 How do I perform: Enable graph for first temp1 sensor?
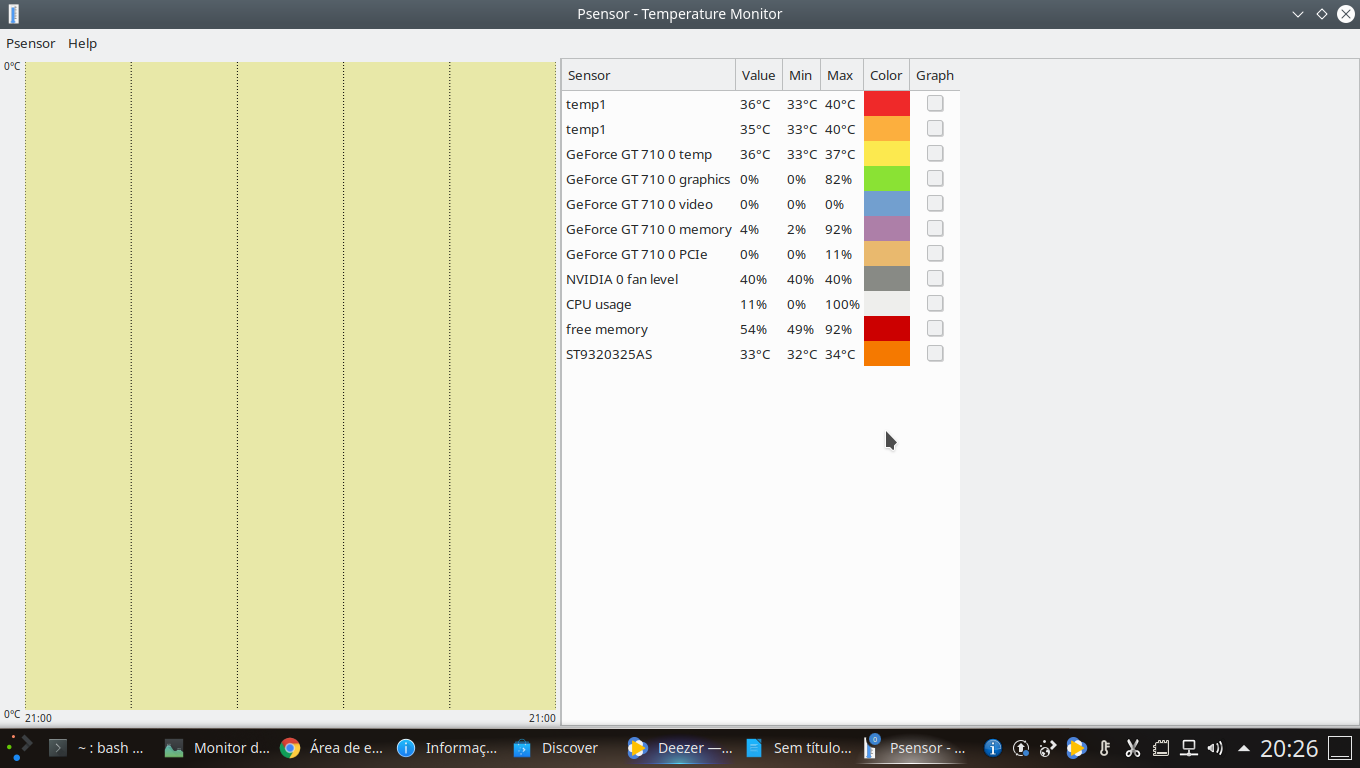tap(935, 103)
